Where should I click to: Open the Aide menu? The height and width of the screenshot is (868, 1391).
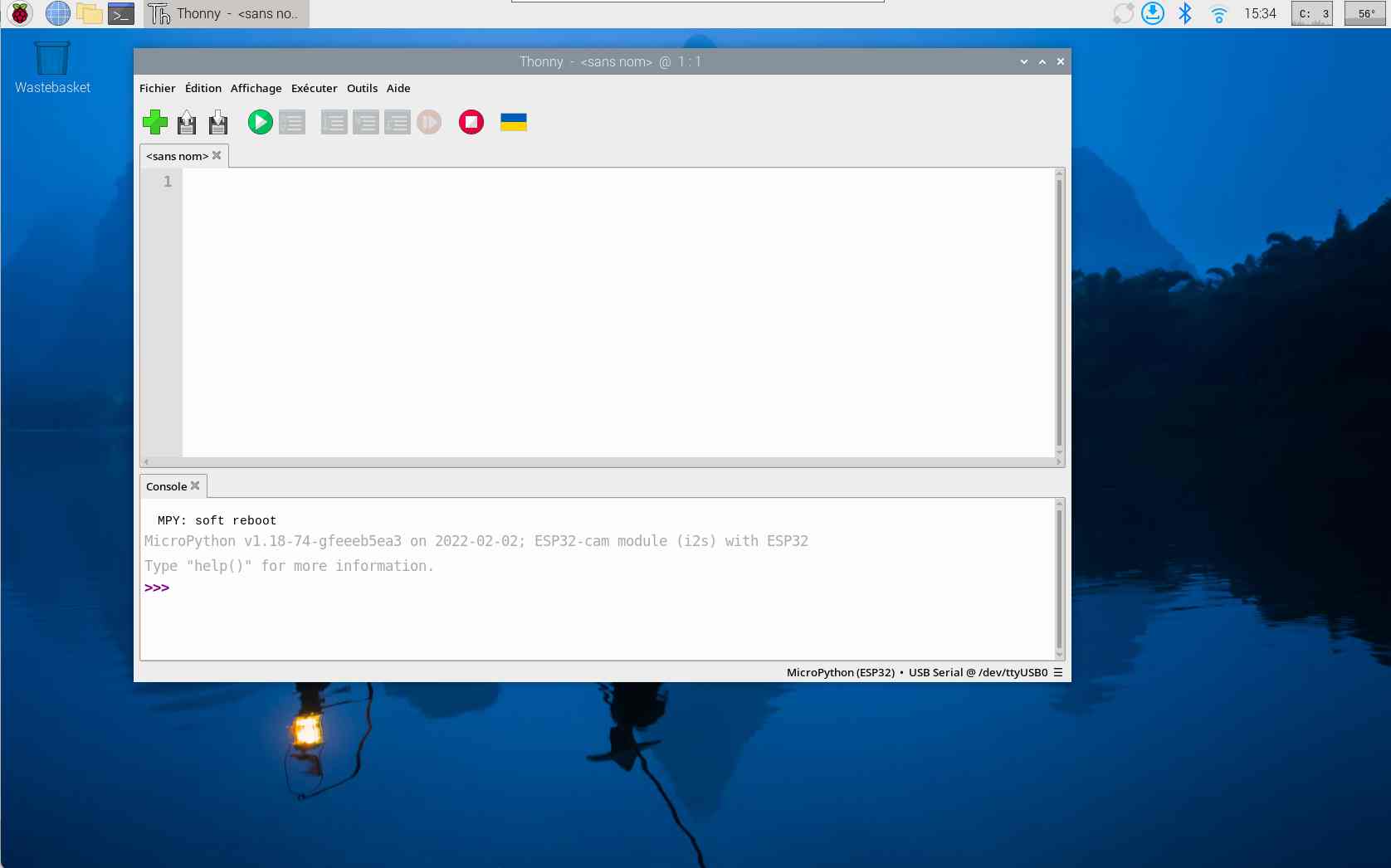coord(398,88)
